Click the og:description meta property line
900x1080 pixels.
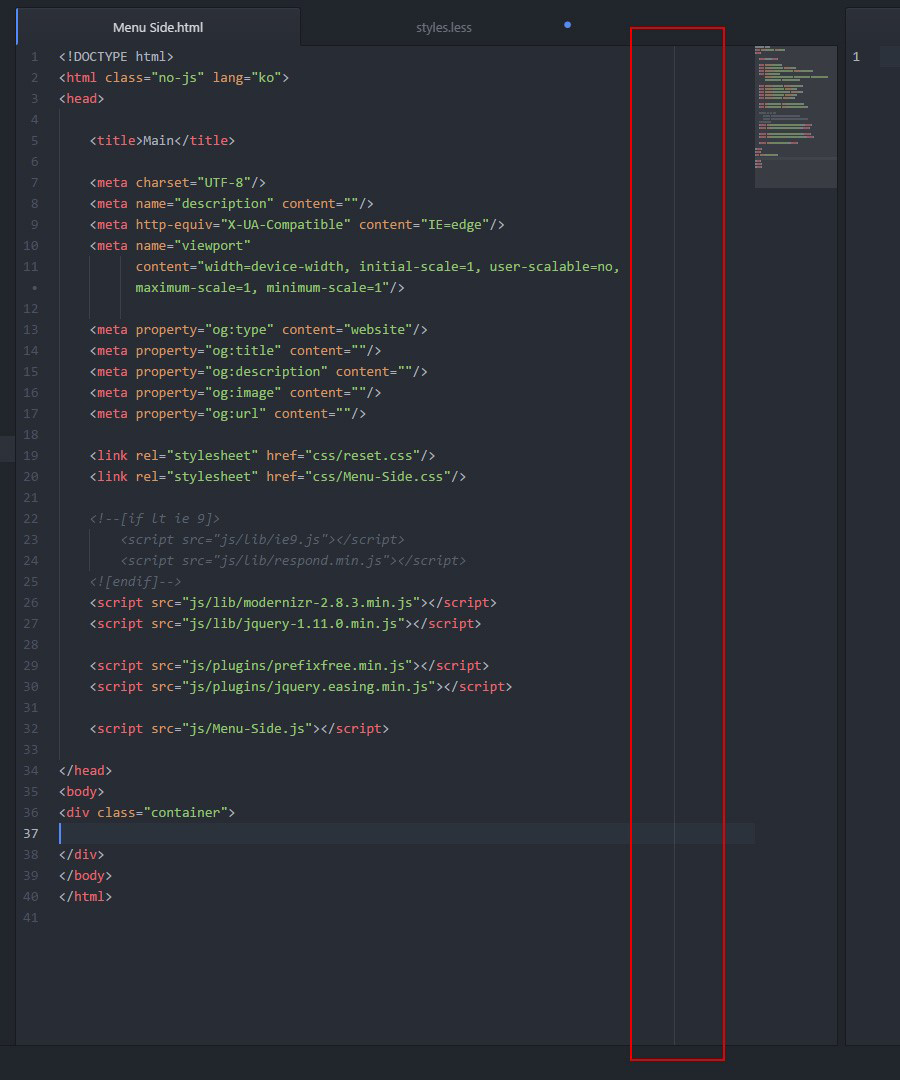pos(258,372)
